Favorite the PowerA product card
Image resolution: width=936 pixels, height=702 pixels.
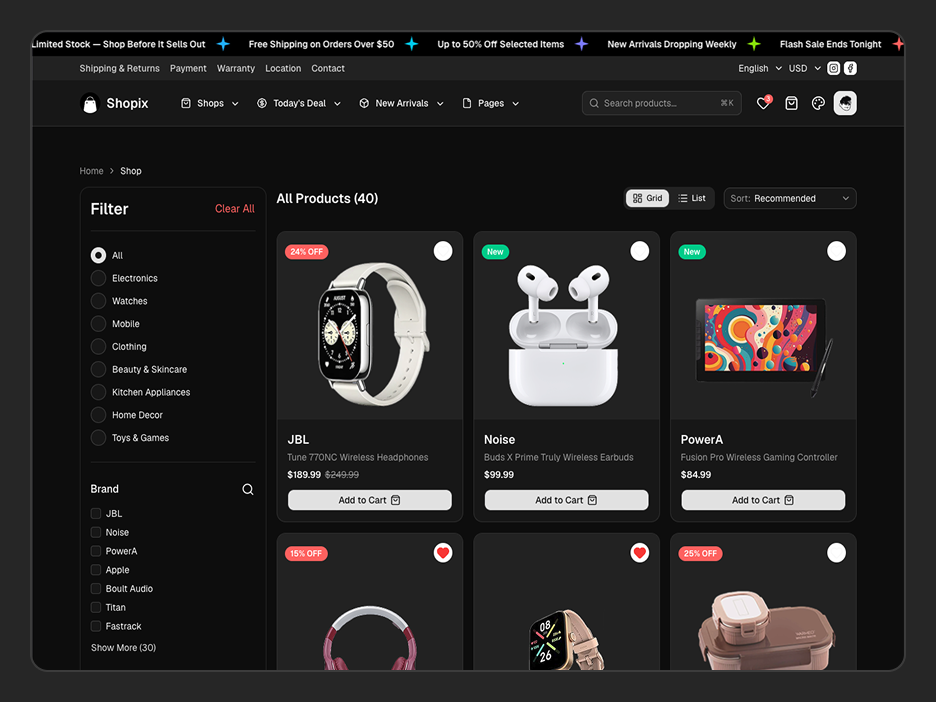click(x=836, y=251)
